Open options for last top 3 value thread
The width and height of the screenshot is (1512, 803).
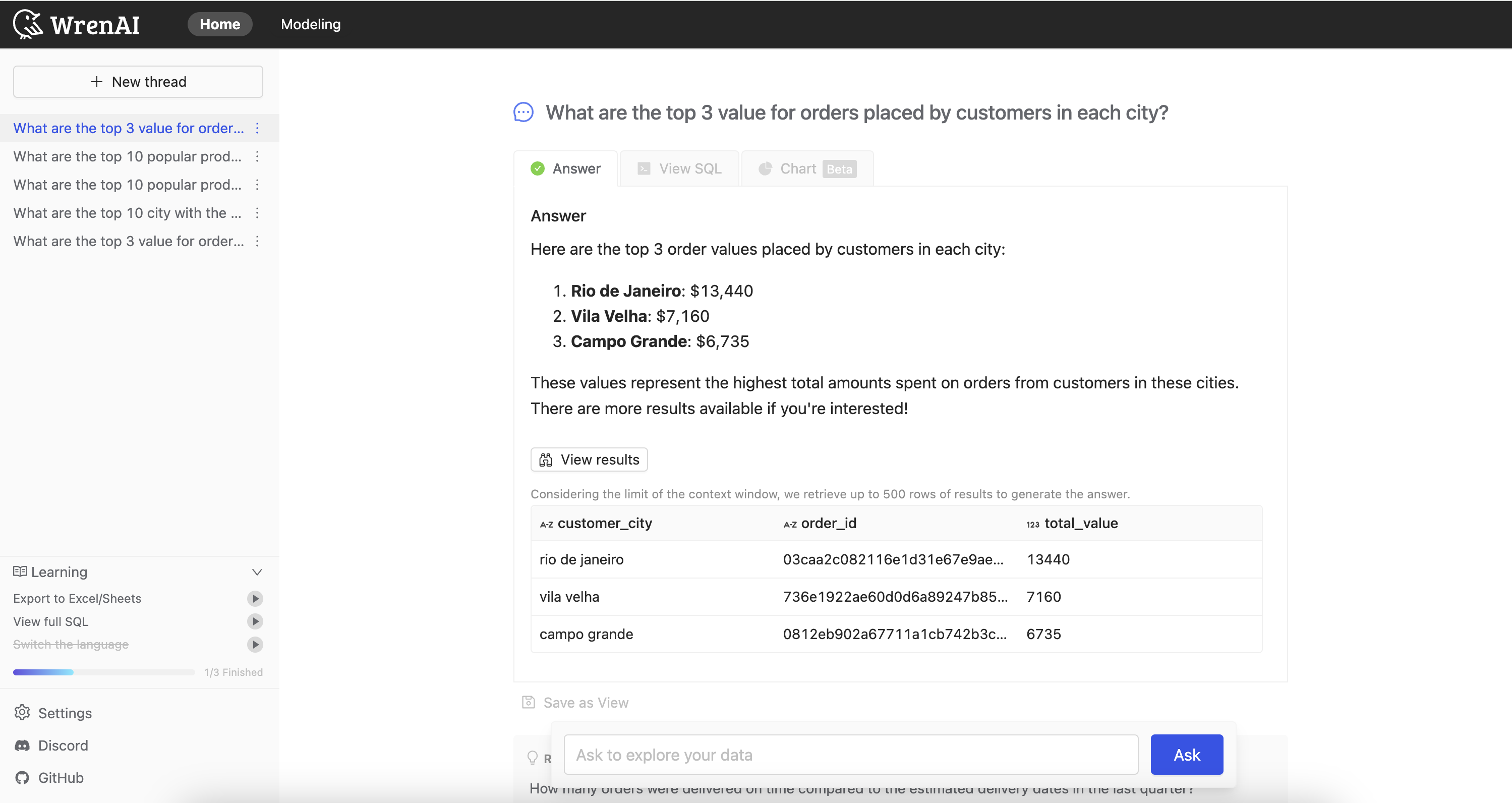click(x=257, y=241)
